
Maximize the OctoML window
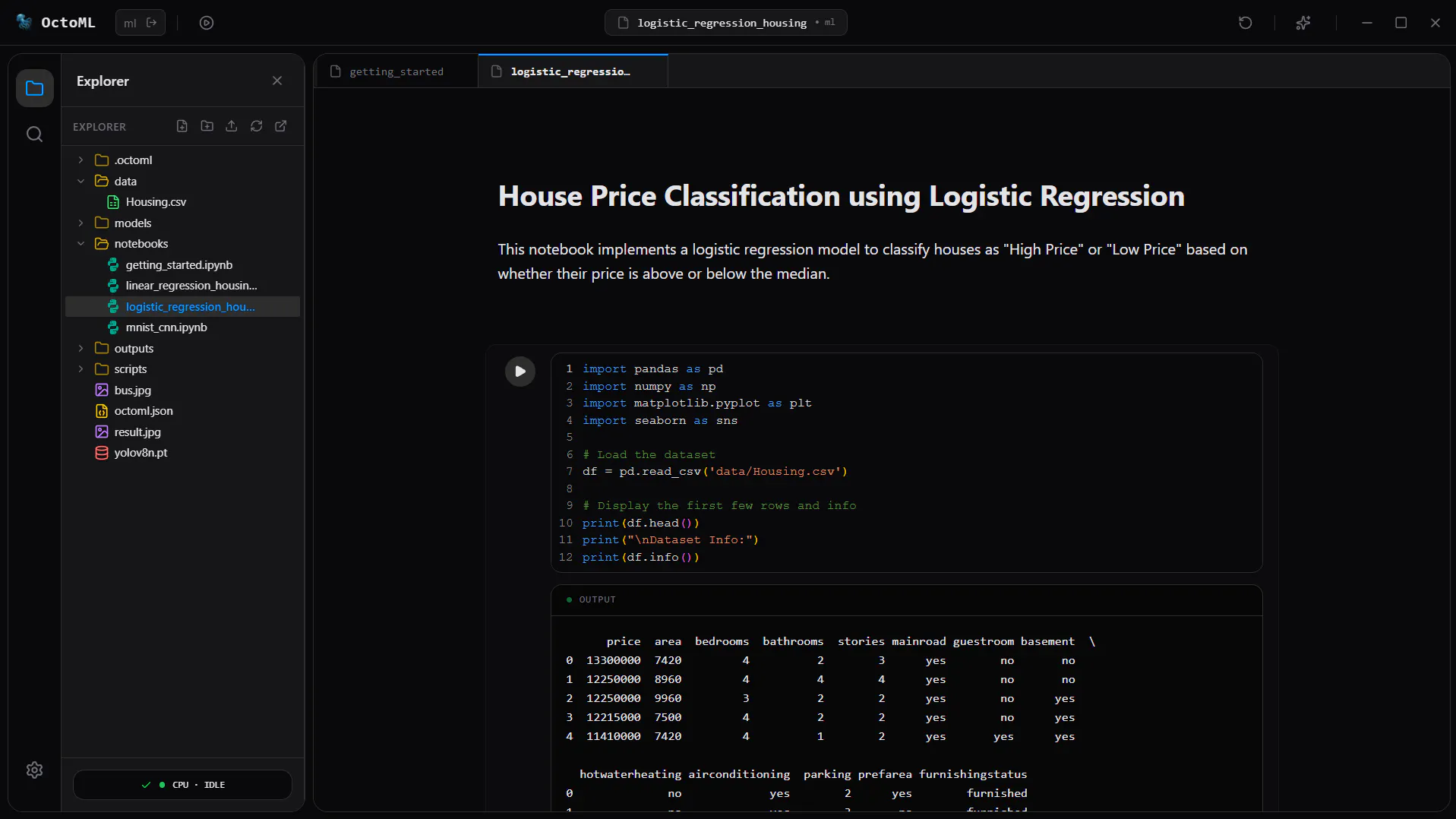point(1401,23)
